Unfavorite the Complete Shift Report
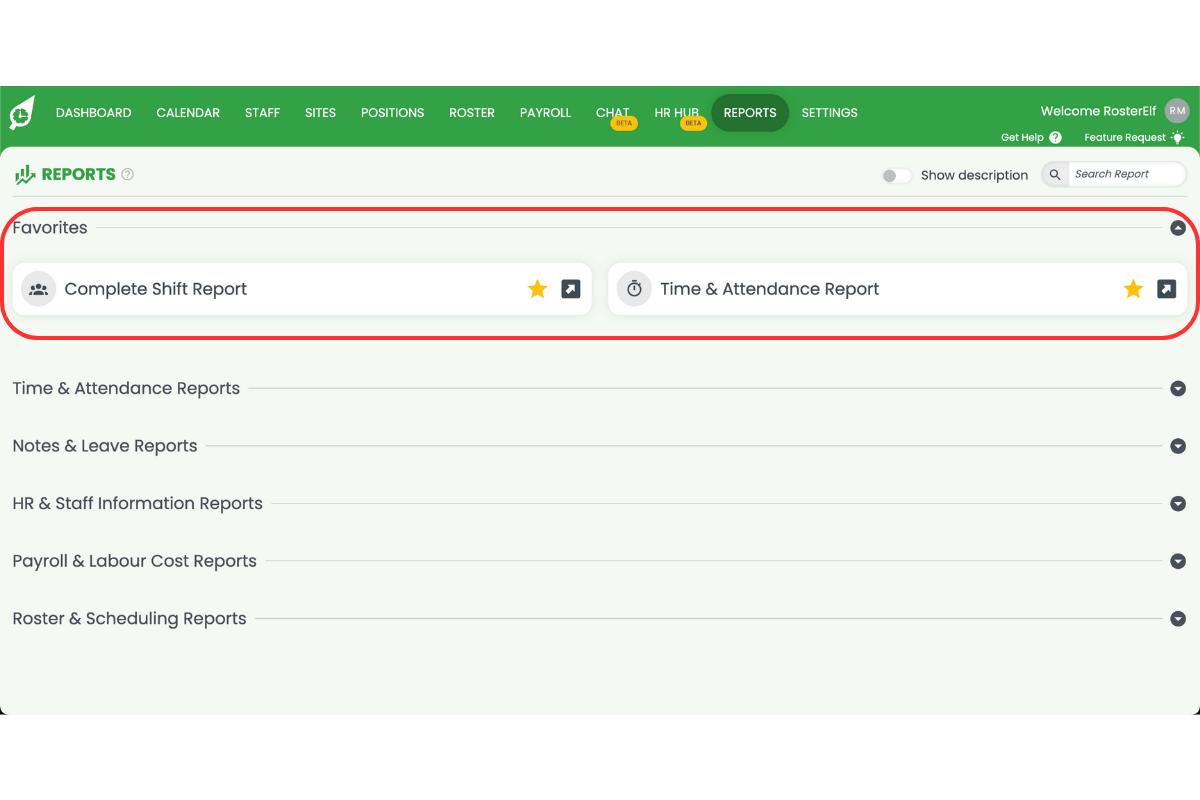The width and height of the screenshot is (1200, 800). (x=537, y=288)
